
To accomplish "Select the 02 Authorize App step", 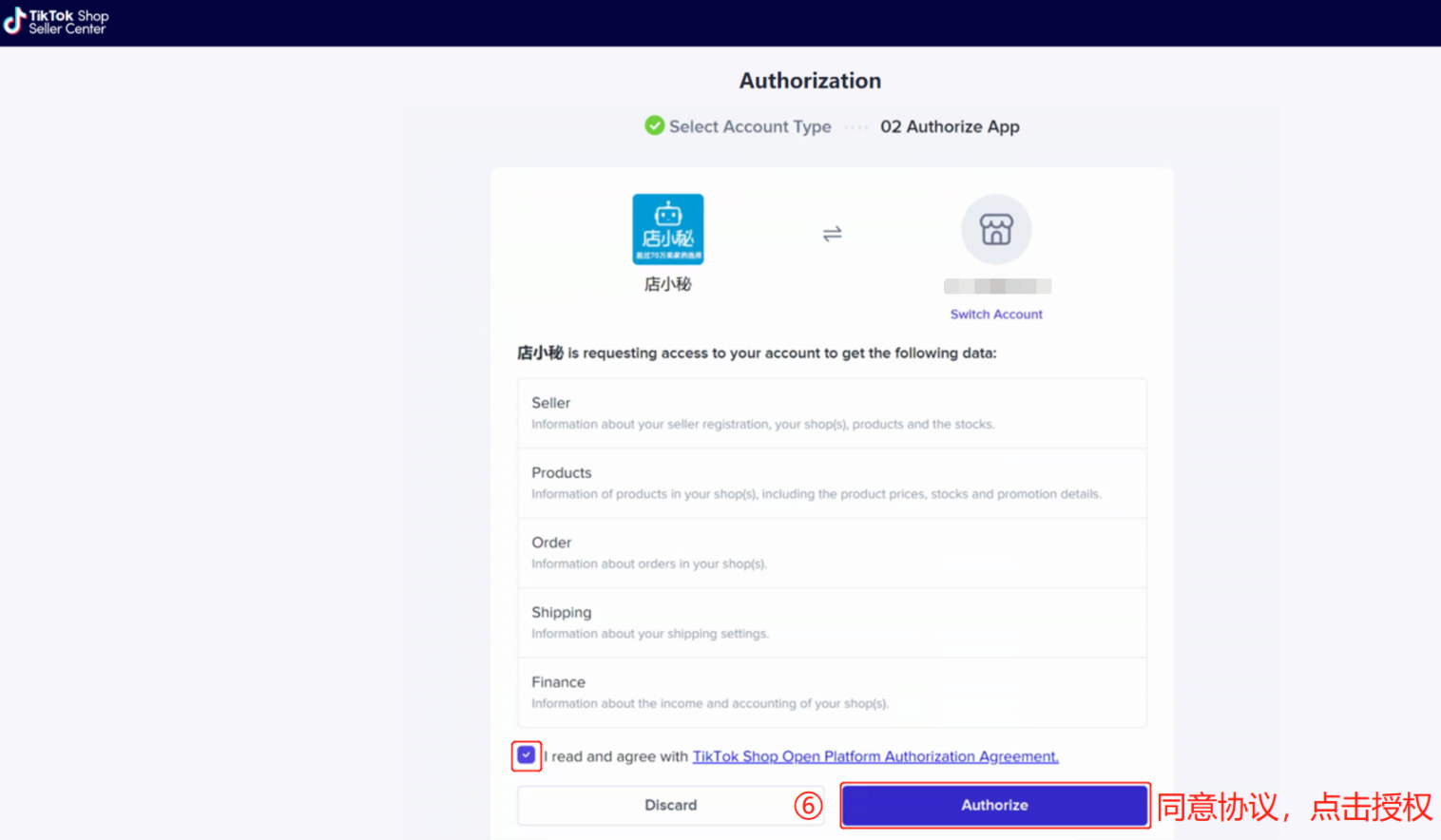I will tap(950, 125).
